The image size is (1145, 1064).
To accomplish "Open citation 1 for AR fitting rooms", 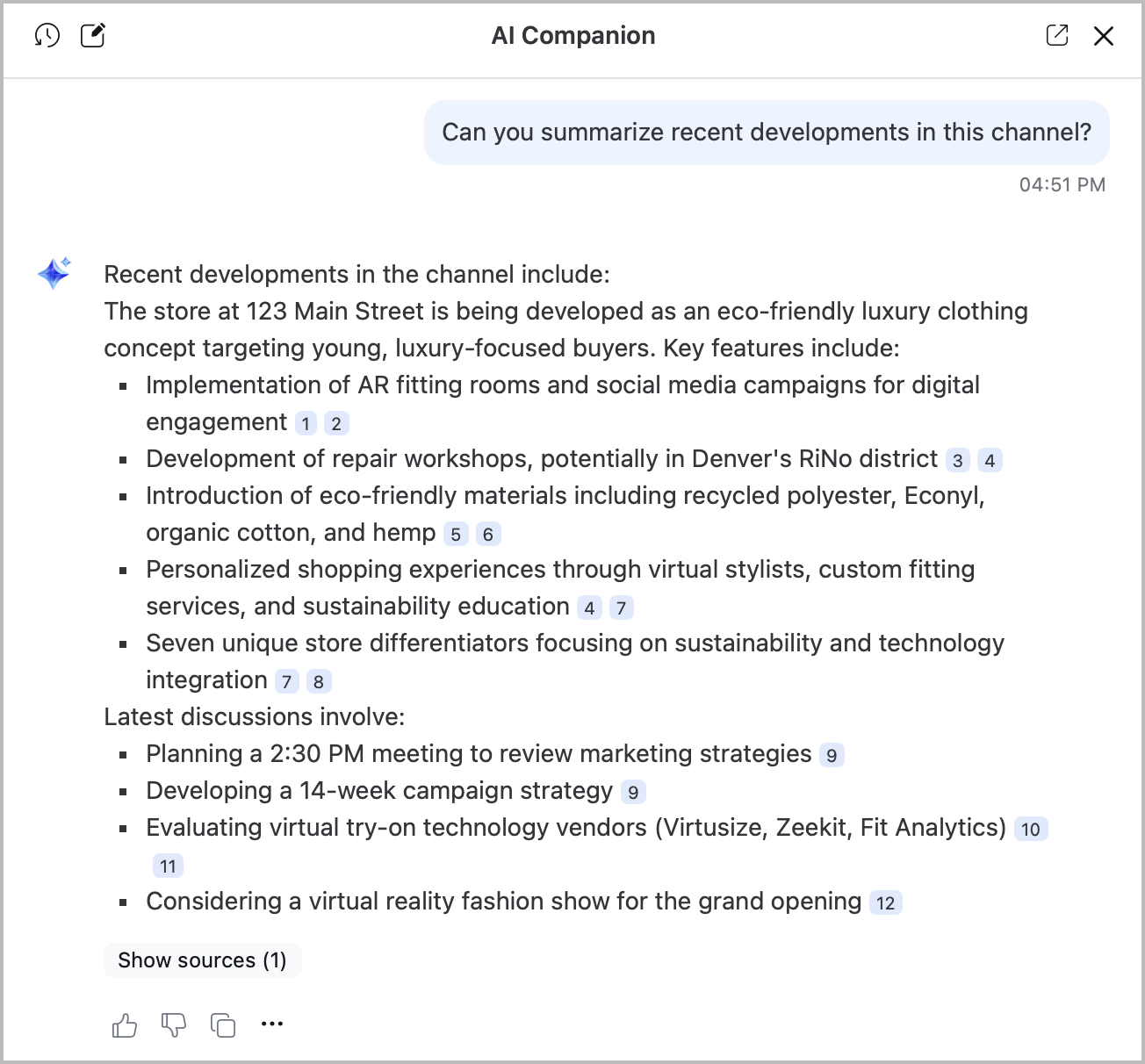I will tap(305, 422).
